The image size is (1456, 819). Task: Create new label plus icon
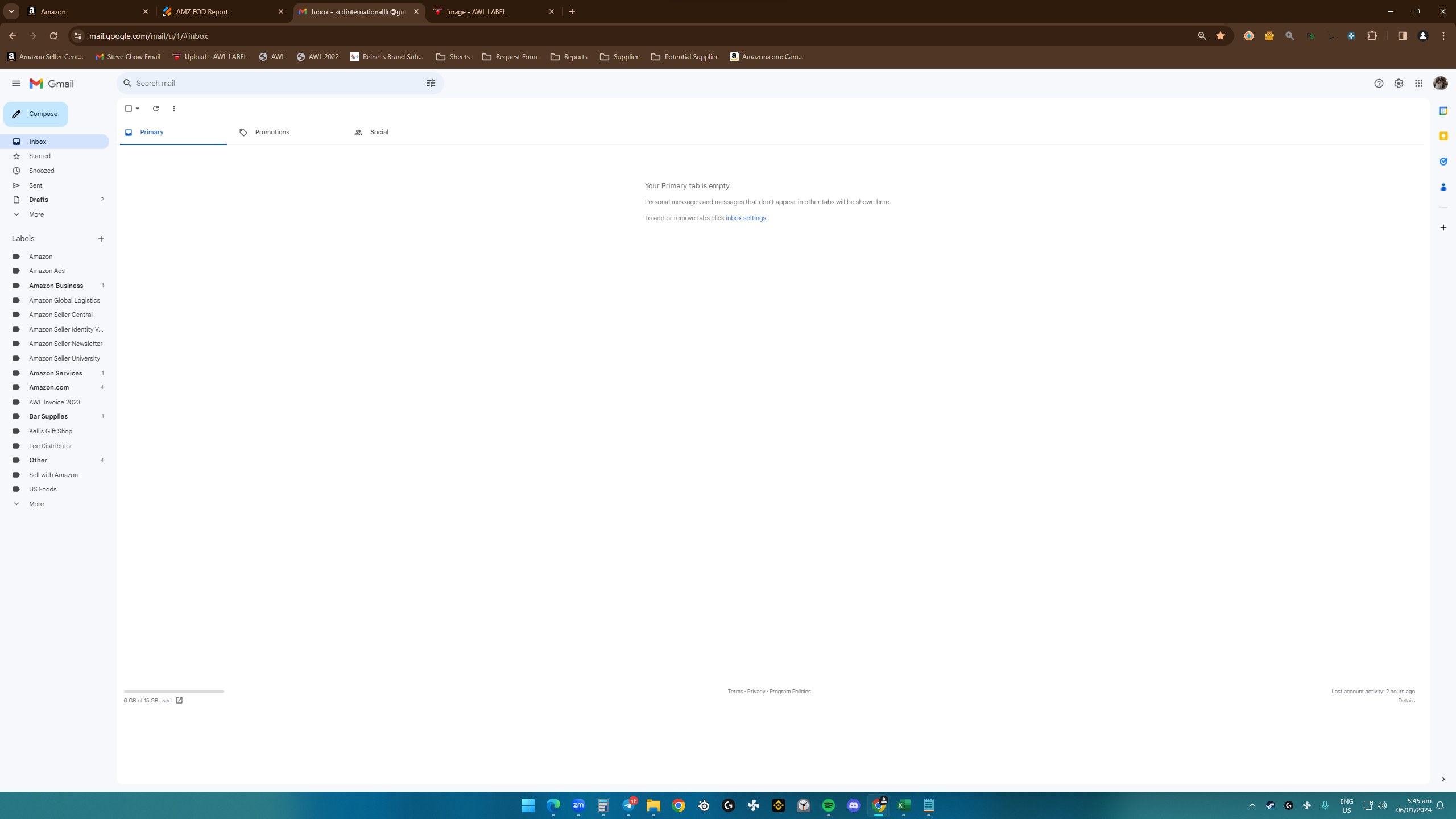[x=101, y=239]
